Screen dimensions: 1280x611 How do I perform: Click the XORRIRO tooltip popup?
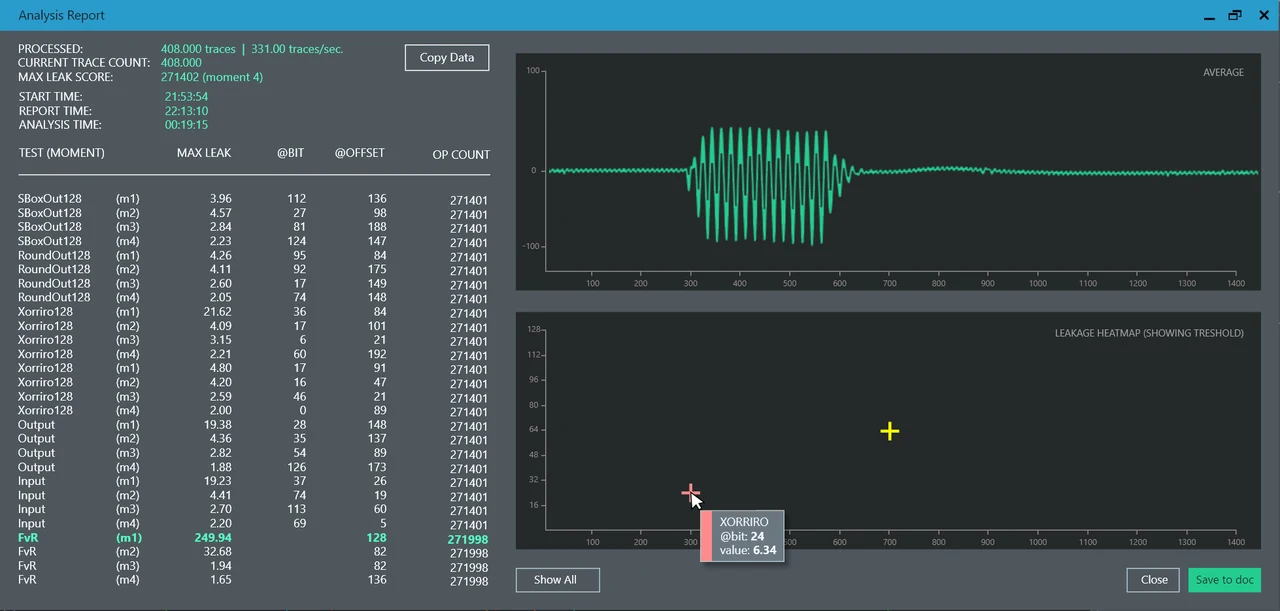click(742, 536)
